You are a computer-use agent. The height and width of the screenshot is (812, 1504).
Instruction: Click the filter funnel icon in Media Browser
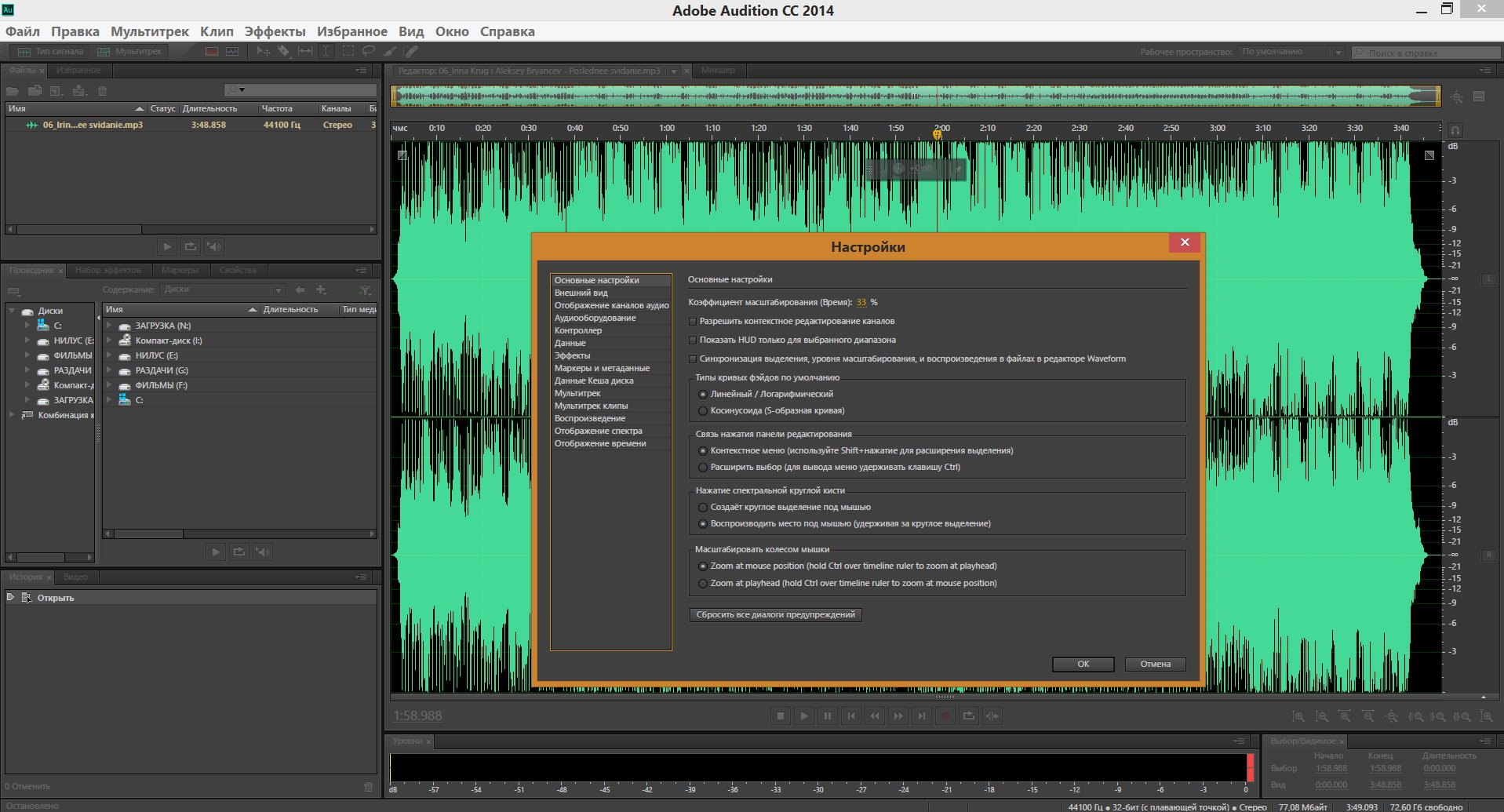tap(365, 290)
